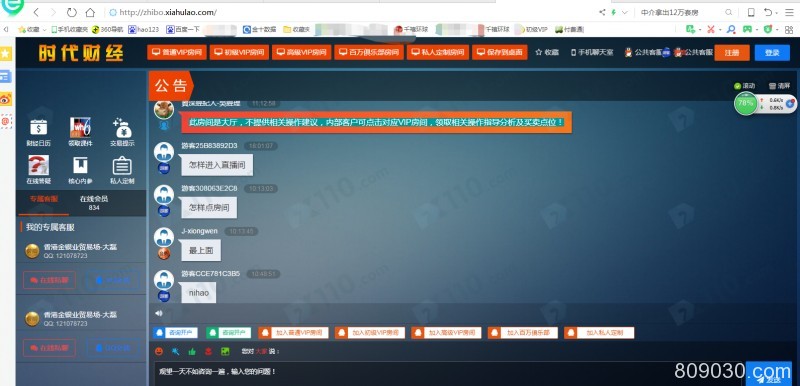This screenshot has width=800, height=386.
Task: Open the browser hamburger menu
Action: tap(789, 12)
